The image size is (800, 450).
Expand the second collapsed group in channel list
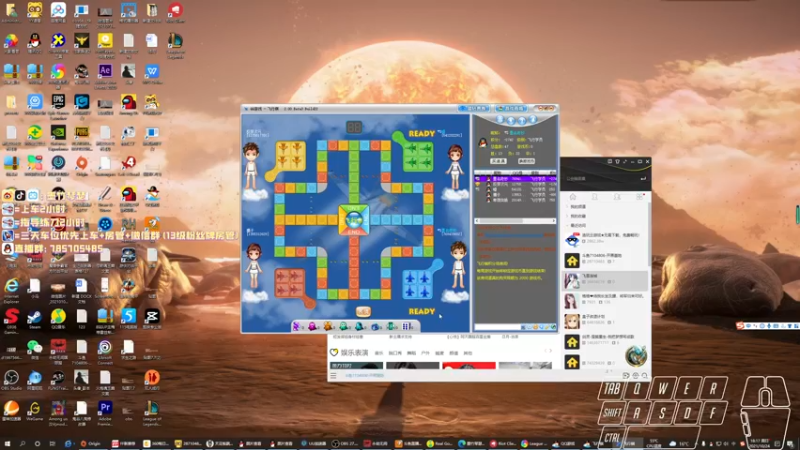567,216
